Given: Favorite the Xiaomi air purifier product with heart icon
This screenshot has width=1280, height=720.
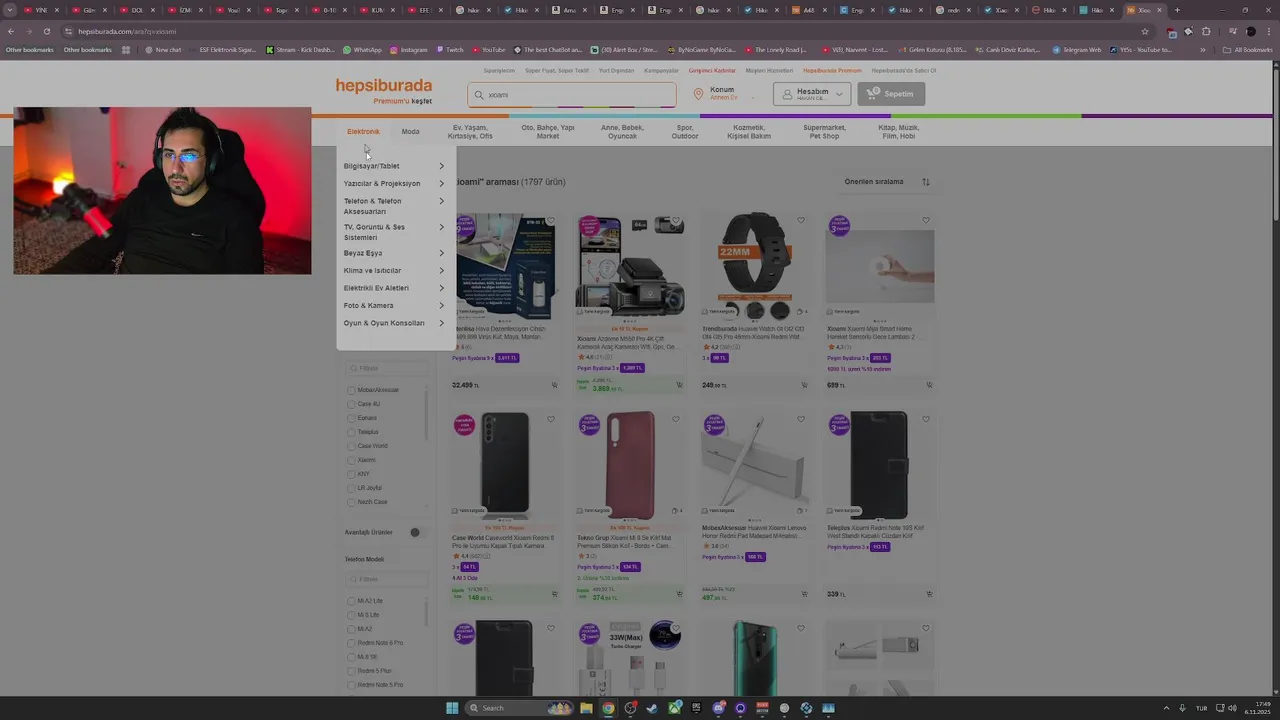Looking at the screenshot, I should [x=551, y=221].
